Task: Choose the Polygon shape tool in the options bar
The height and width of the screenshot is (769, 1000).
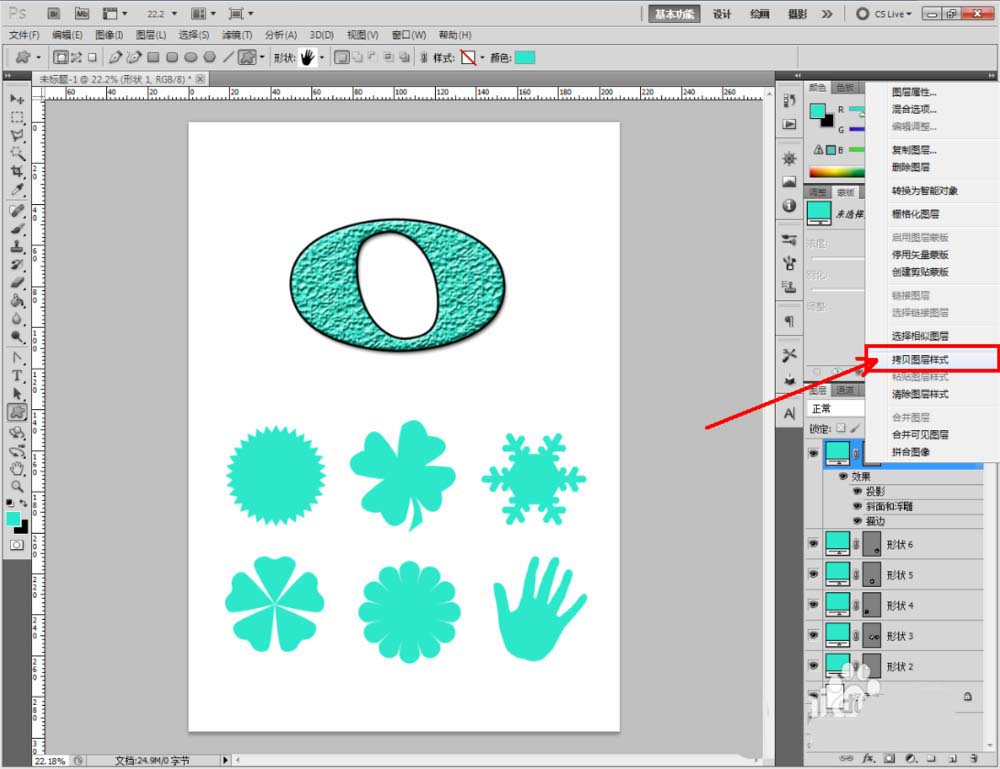Action: (x=209, y=57)
